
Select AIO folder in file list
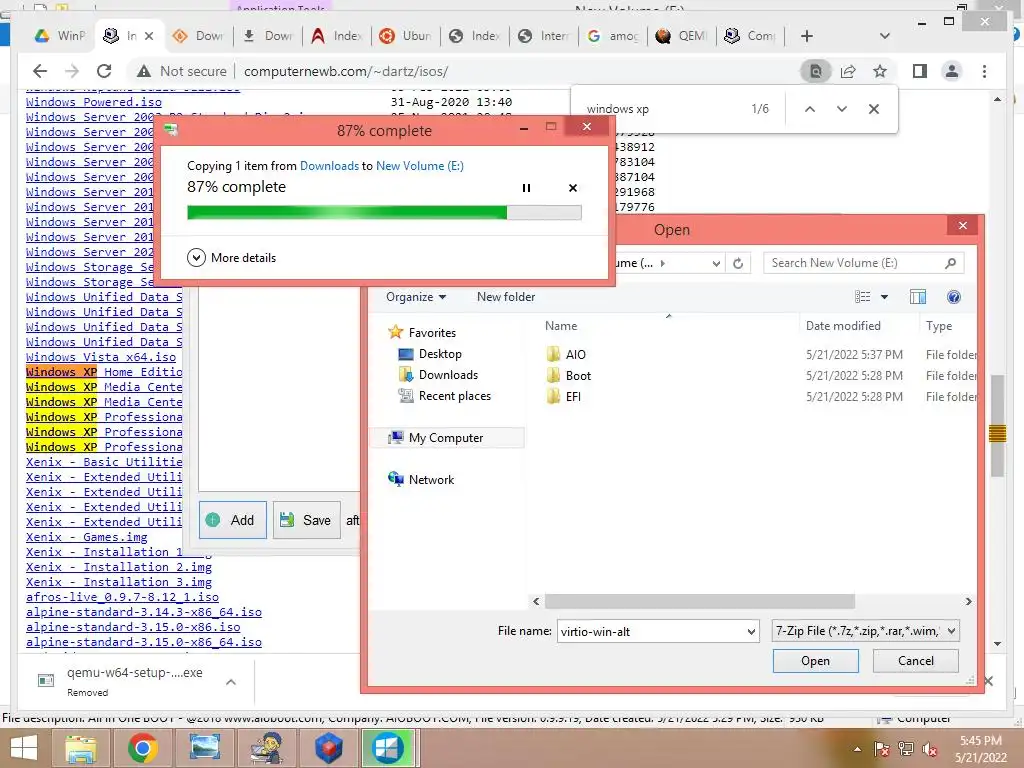click(x=566, y=355)
